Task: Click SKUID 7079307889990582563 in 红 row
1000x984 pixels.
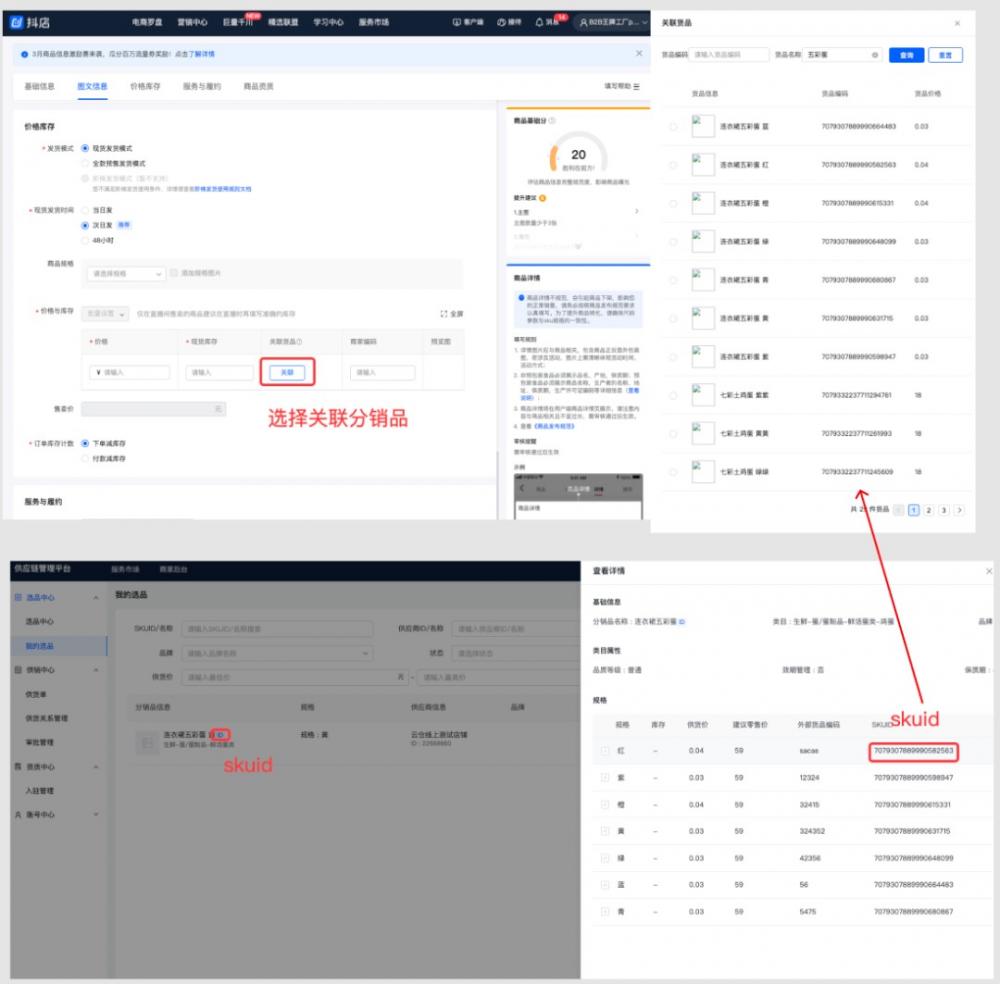Action: (913, 751)
